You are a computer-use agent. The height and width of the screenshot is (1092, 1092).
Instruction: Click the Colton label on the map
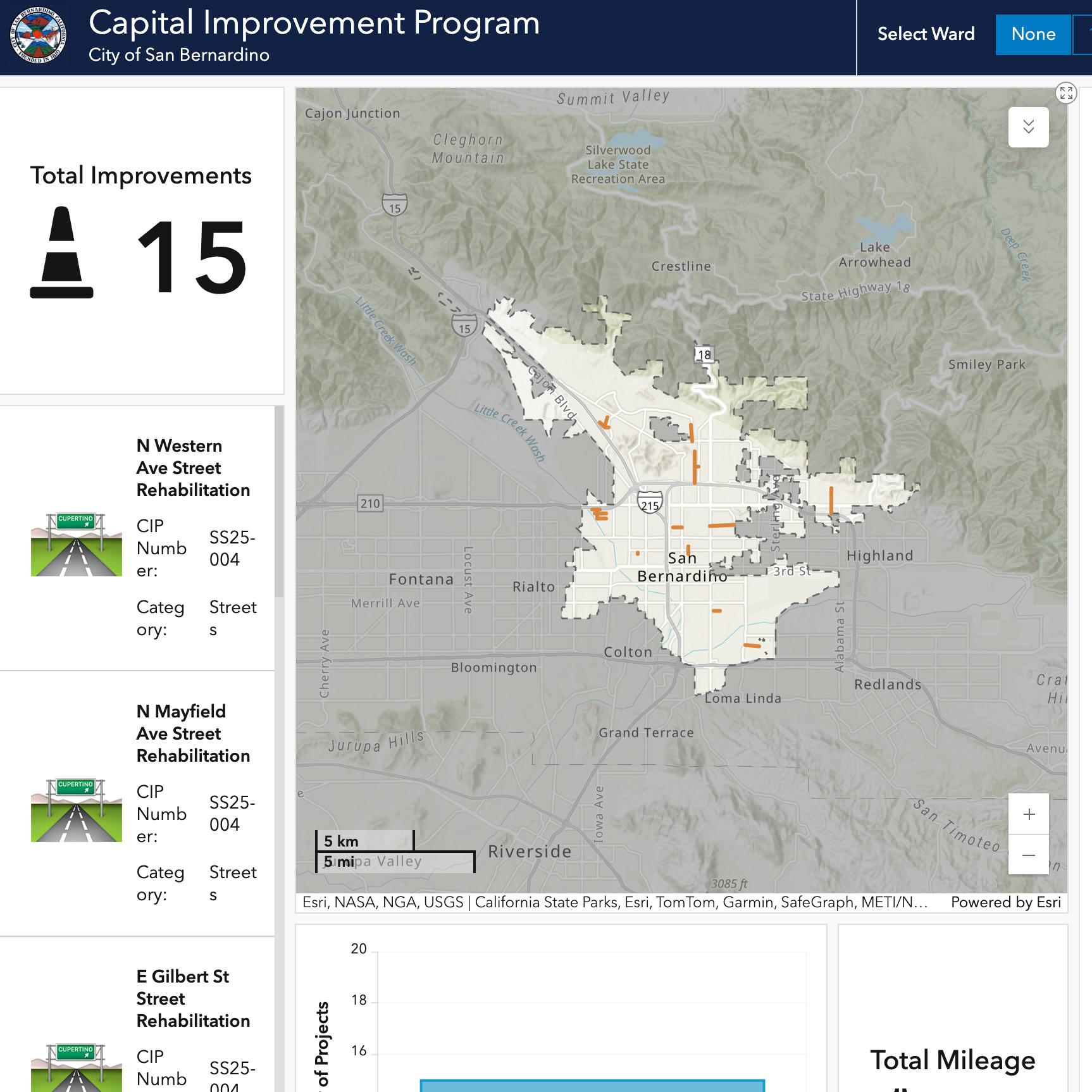(628, 652)
